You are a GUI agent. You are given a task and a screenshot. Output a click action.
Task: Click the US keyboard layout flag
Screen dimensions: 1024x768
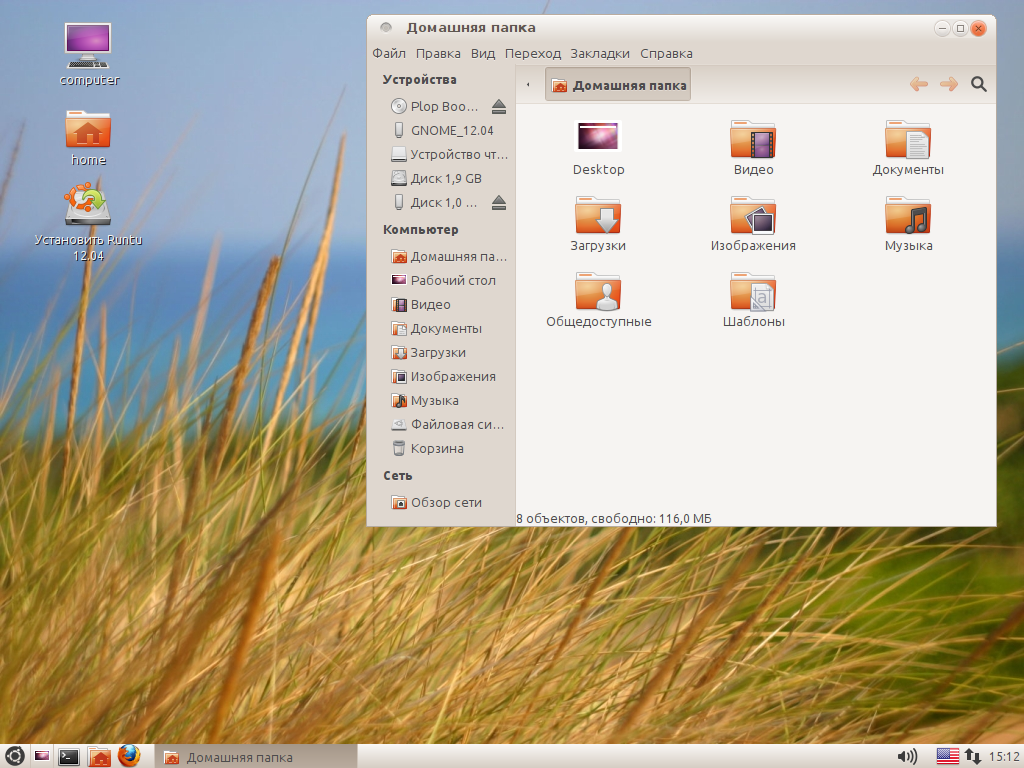pos(948,756)
